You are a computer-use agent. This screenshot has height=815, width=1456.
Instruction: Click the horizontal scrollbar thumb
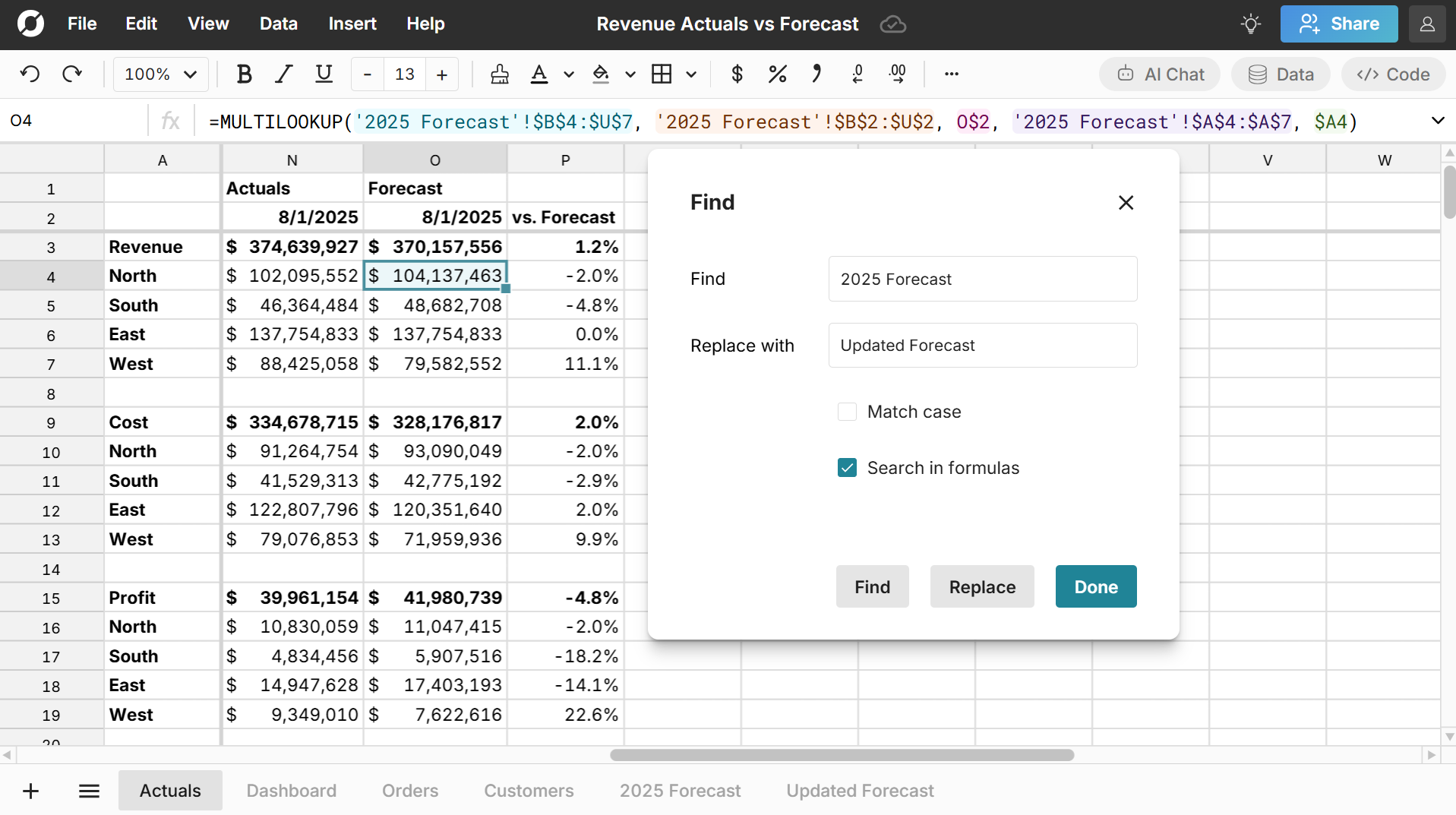(842, 755)
